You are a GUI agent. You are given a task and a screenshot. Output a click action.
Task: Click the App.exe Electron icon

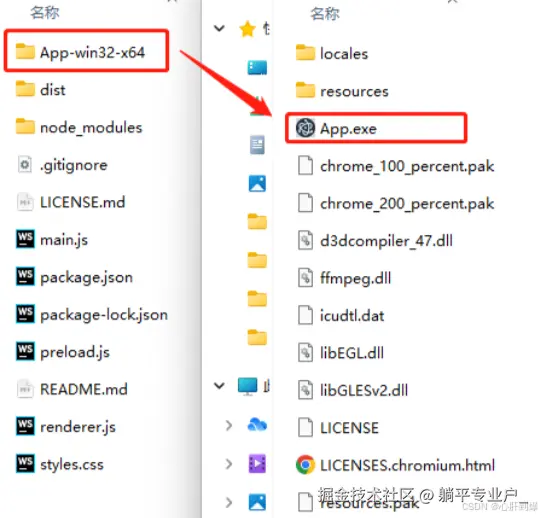coord(305,128)
